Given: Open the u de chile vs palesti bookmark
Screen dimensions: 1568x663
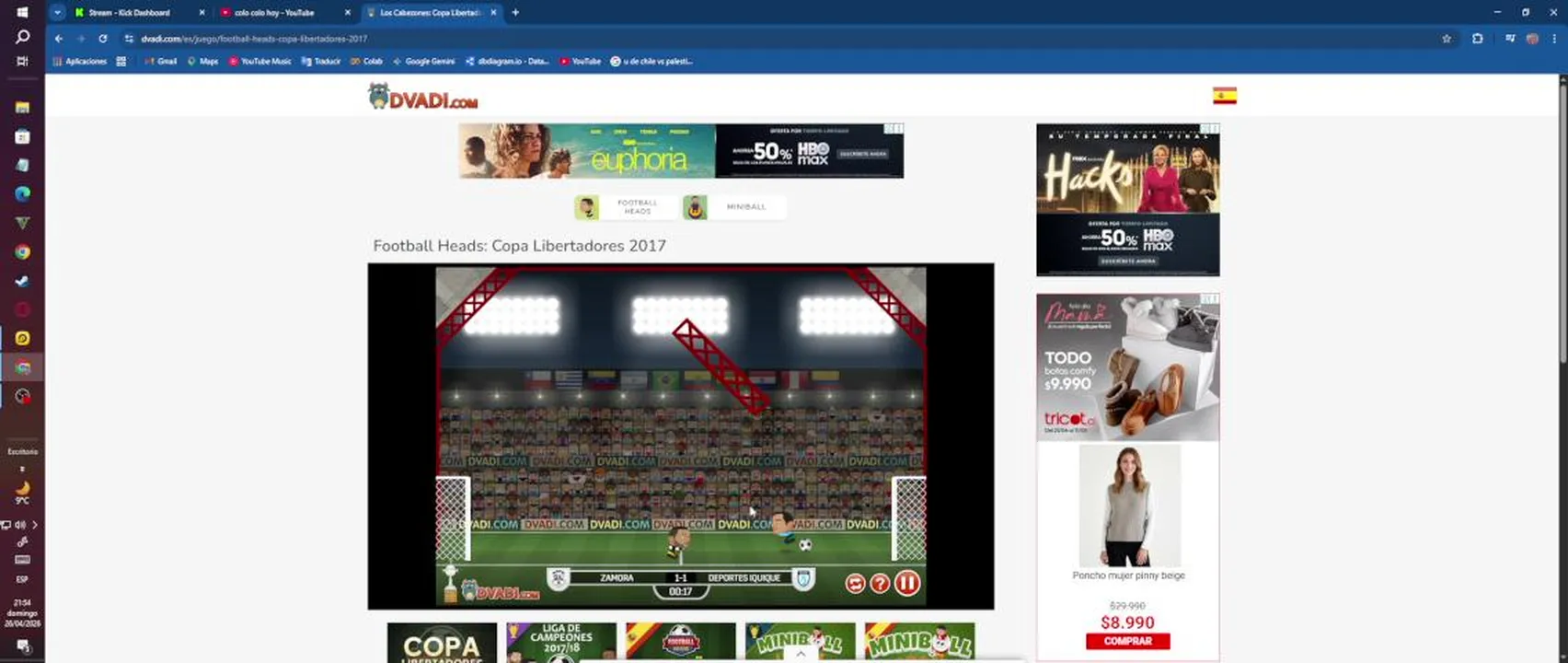Looking at the screenshot, I should tap(651, 62).
